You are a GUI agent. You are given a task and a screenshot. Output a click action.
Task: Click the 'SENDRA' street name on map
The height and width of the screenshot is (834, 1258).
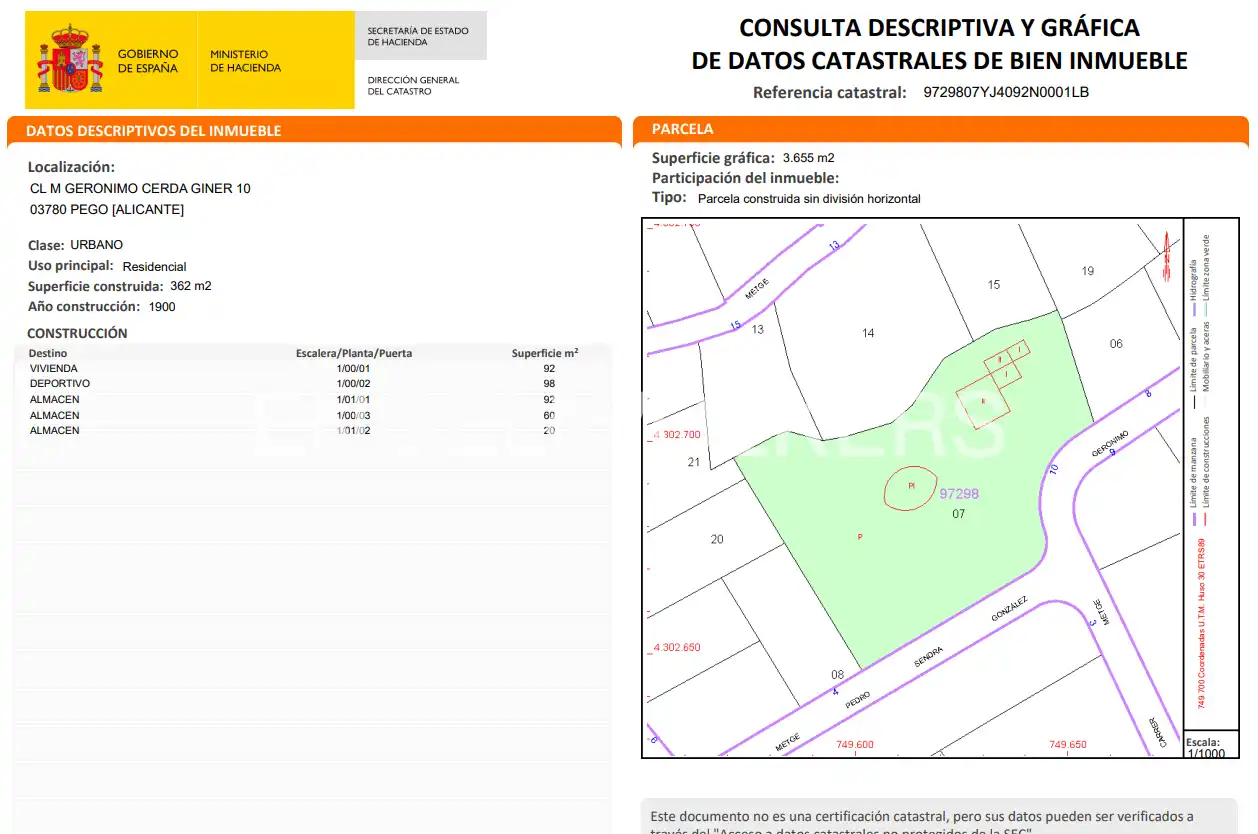[929, 657]
